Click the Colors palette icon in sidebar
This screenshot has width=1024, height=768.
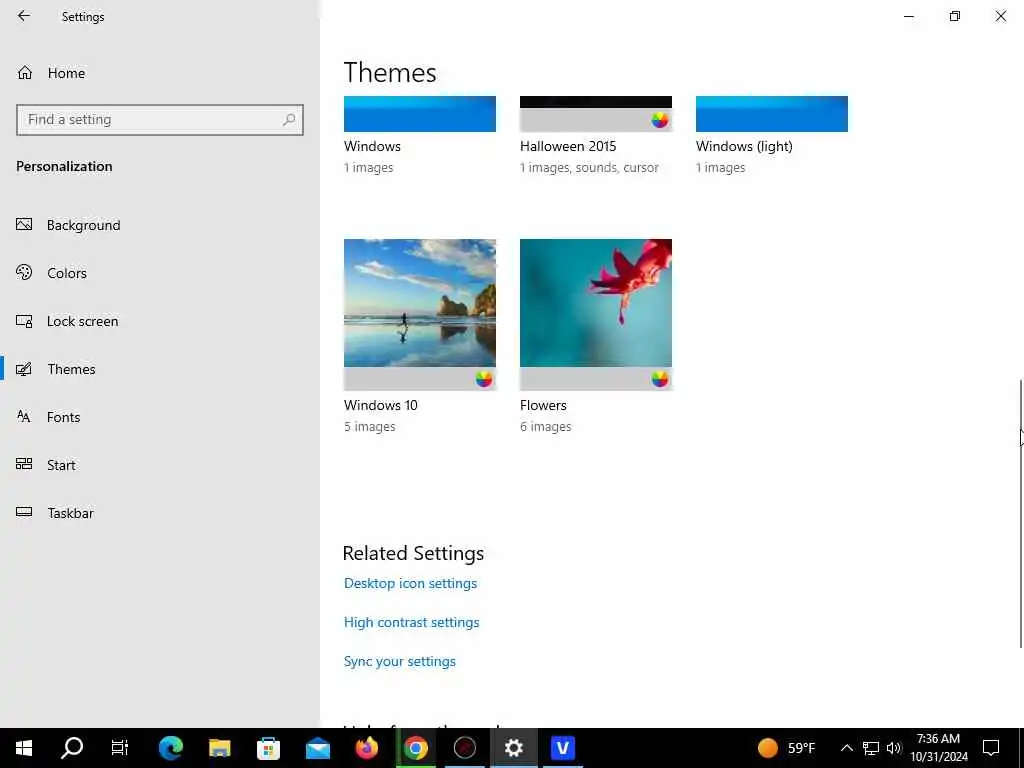point(24,272)
